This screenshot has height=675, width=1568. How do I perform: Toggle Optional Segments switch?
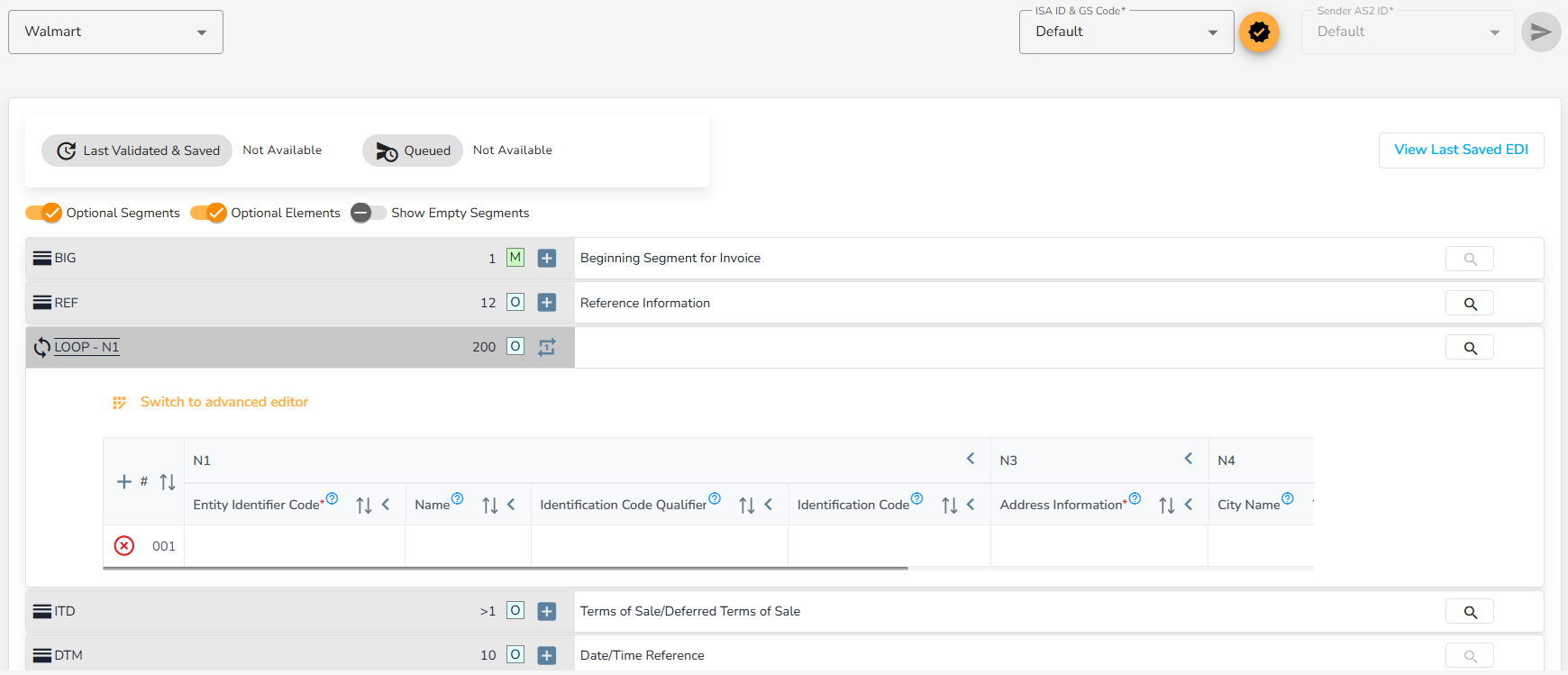pyautogui.click(x=43, y=213)
